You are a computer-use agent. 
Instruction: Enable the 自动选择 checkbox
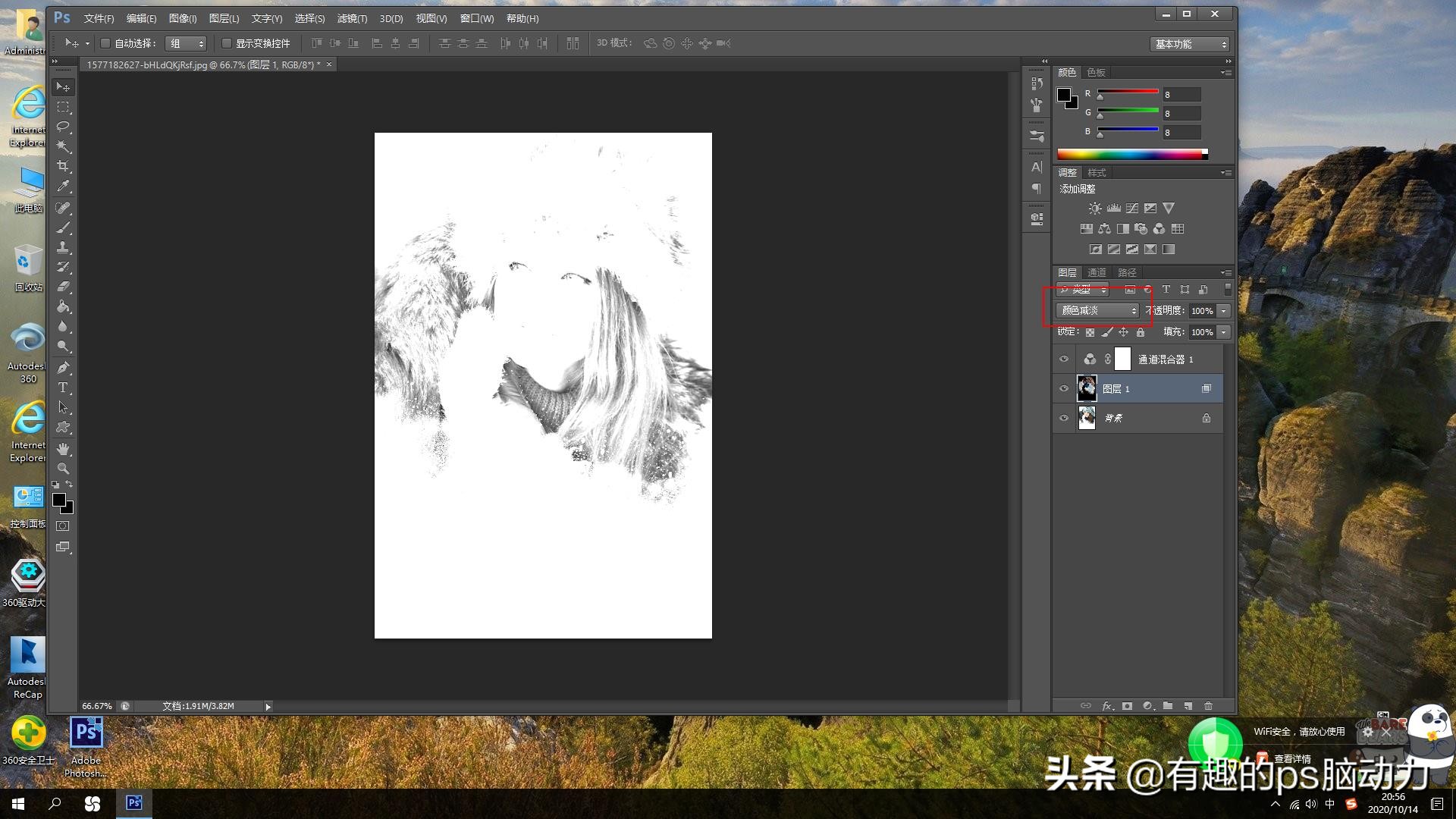point(105,43)
